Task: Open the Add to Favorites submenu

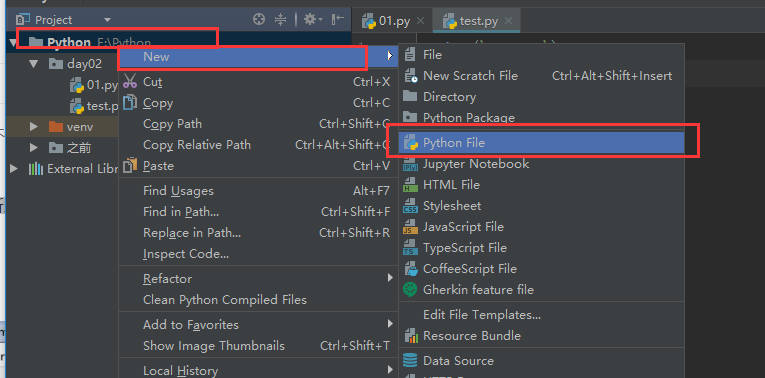Action: (x=258, y=324)
